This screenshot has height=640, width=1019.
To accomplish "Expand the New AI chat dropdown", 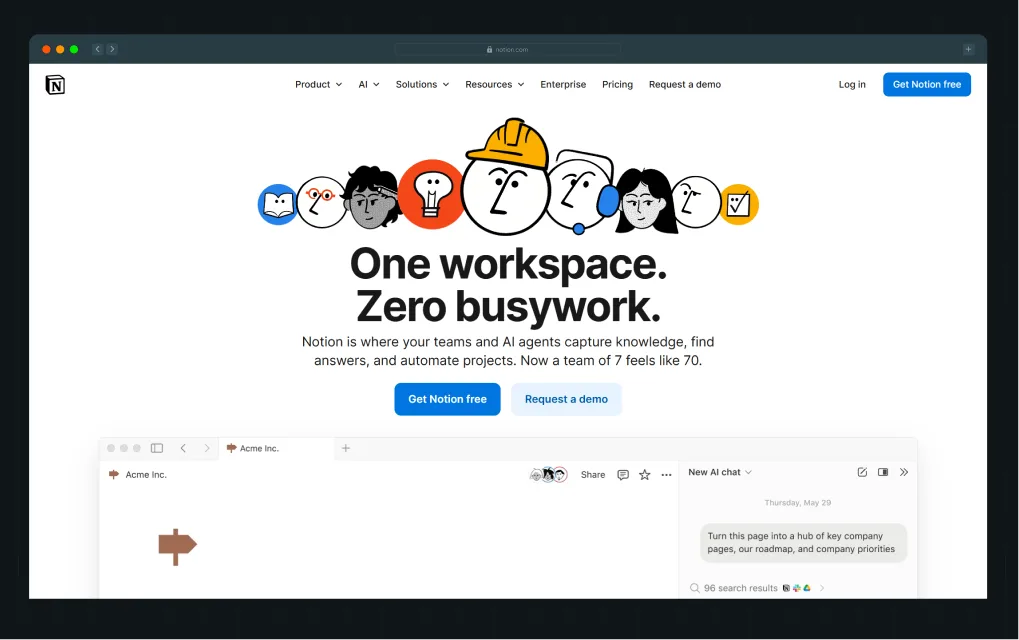I will click(719, 472).
